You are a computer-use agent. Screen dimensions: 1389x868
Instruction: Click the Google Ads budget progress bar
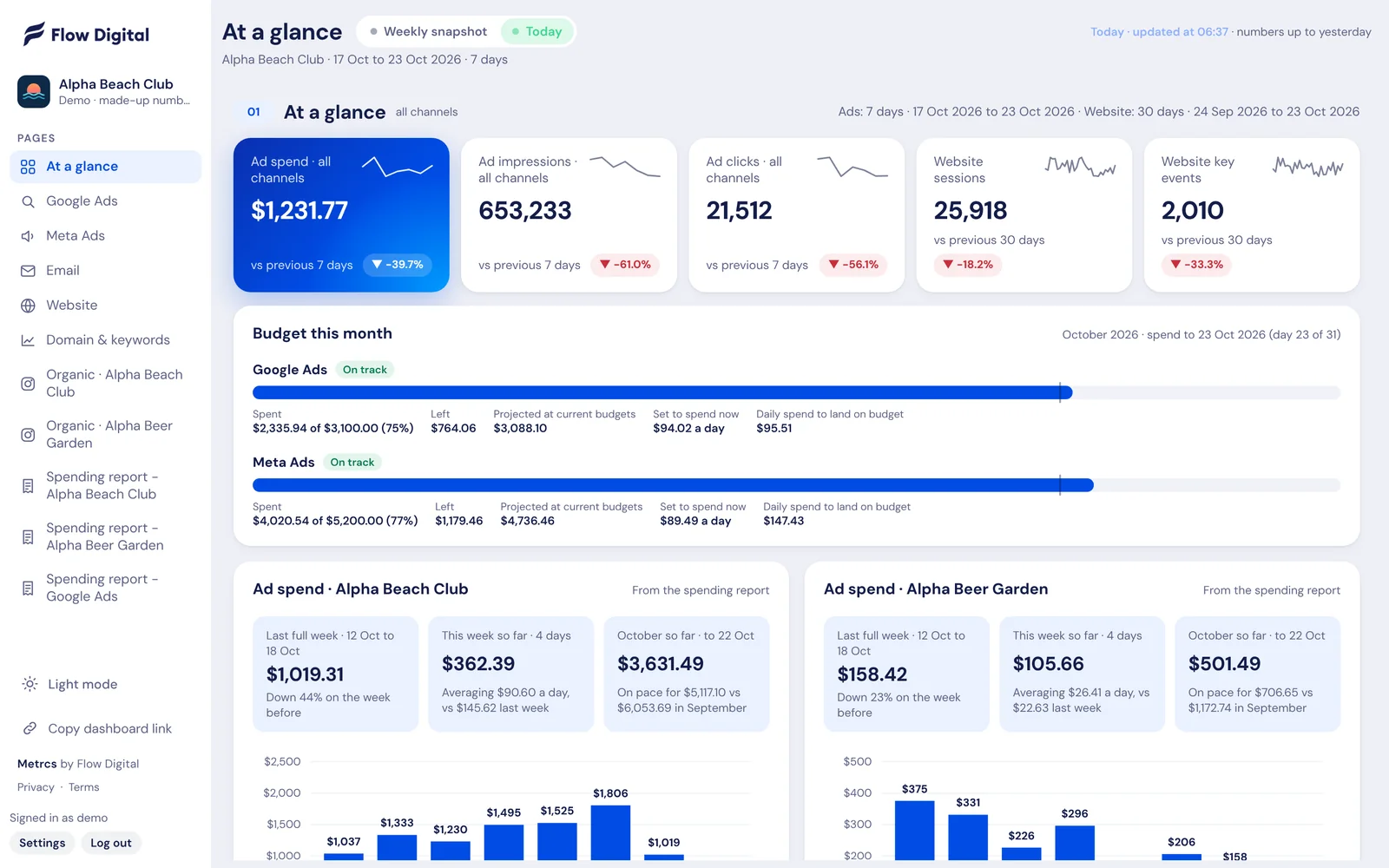(796, 392)
